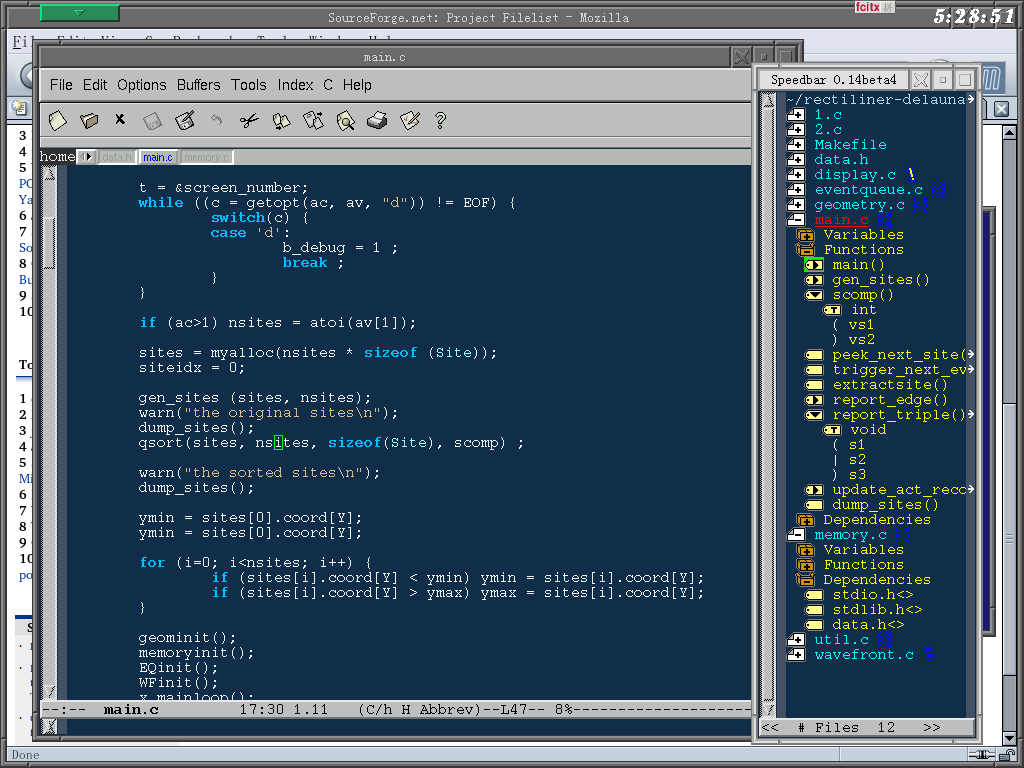Screen dimensions: 1024x768
Task: Expand the wavefront.c file entry
Action: point(796,655)
